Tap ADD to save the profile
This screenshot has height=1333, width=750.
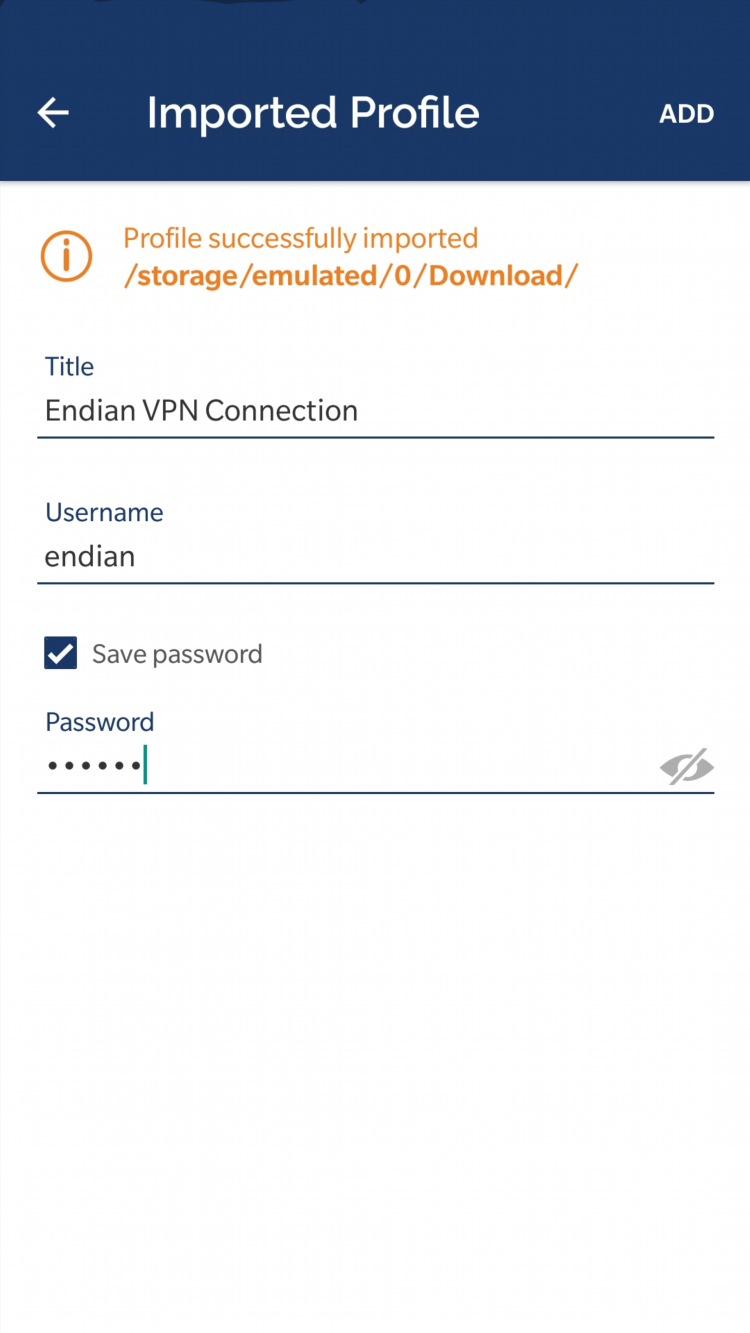[x=686, y=114]
